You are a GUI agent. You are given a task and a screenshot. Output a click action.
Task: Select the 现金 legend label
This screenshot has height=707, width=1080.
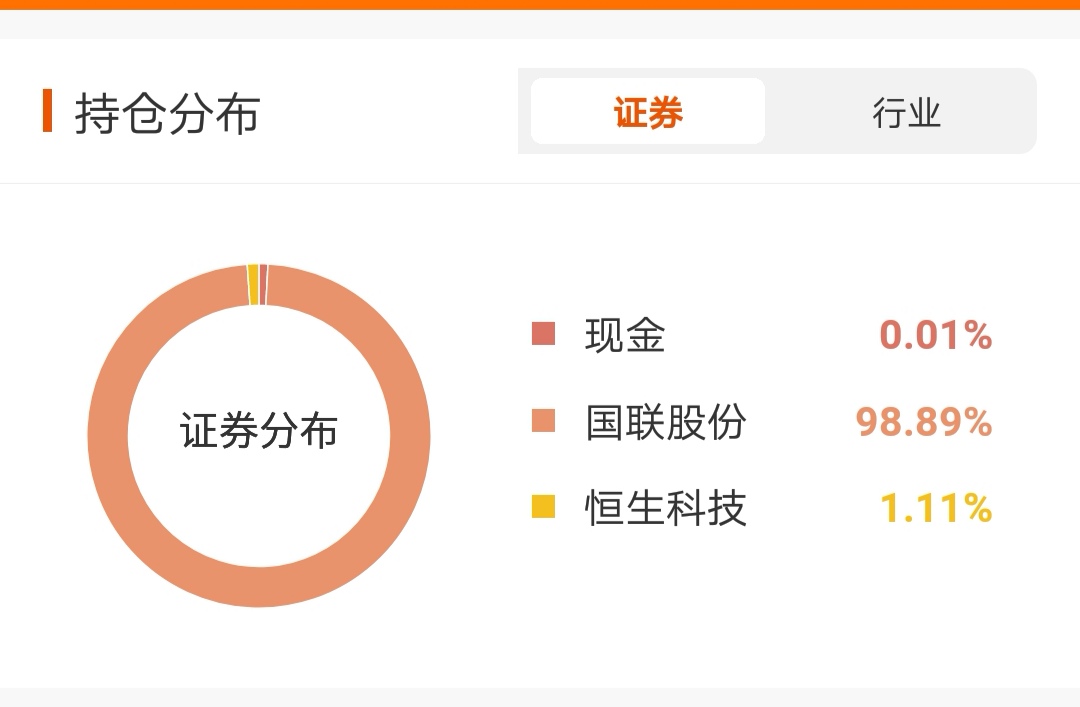tap(625, 335)
